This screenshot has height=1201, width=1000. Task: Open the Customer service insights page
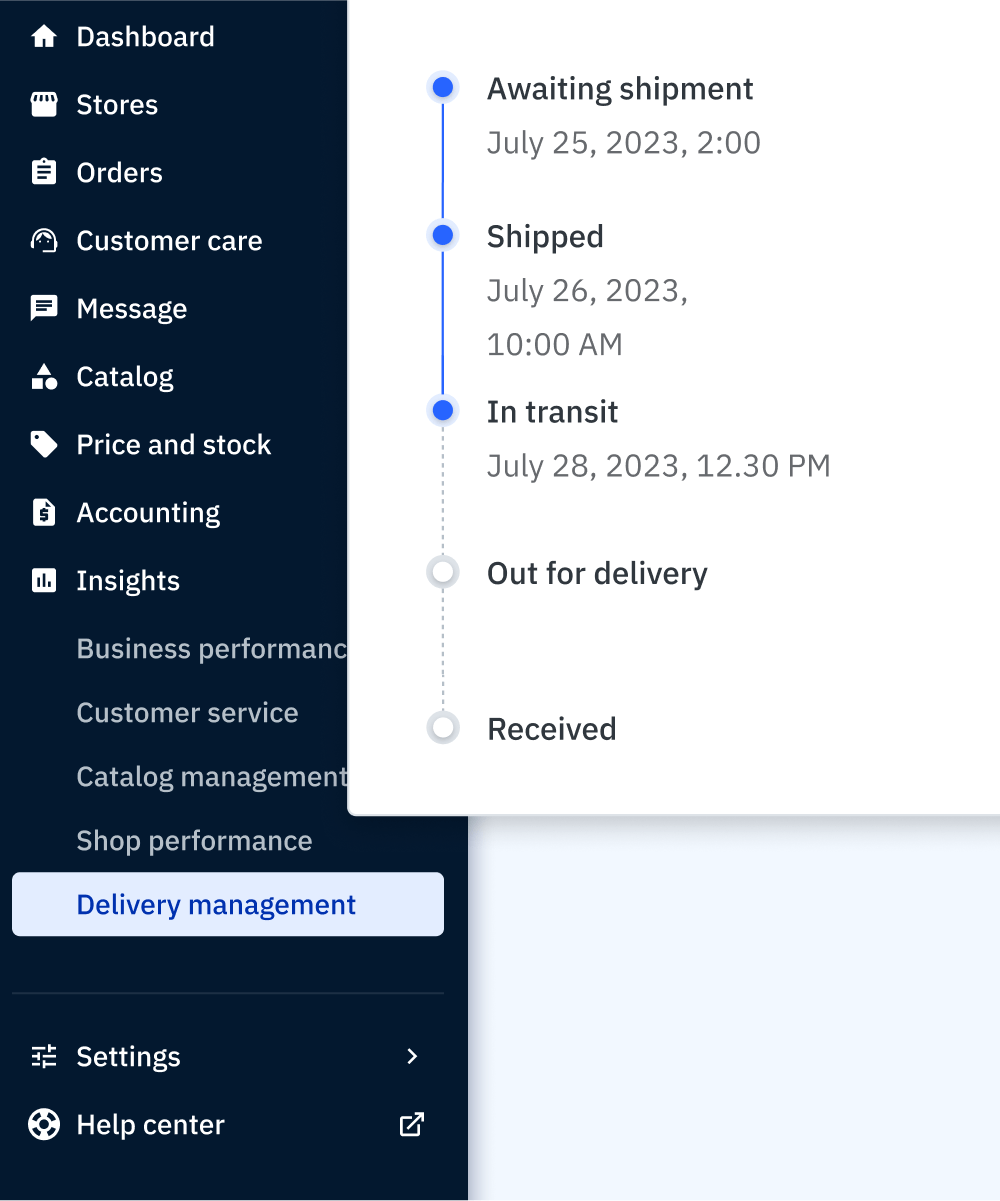coord(187,713)
